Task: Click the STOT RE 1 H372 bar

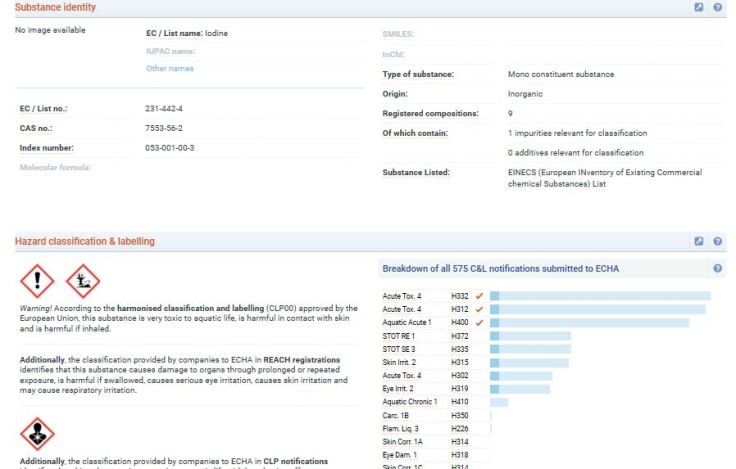Action: (530, 336)
